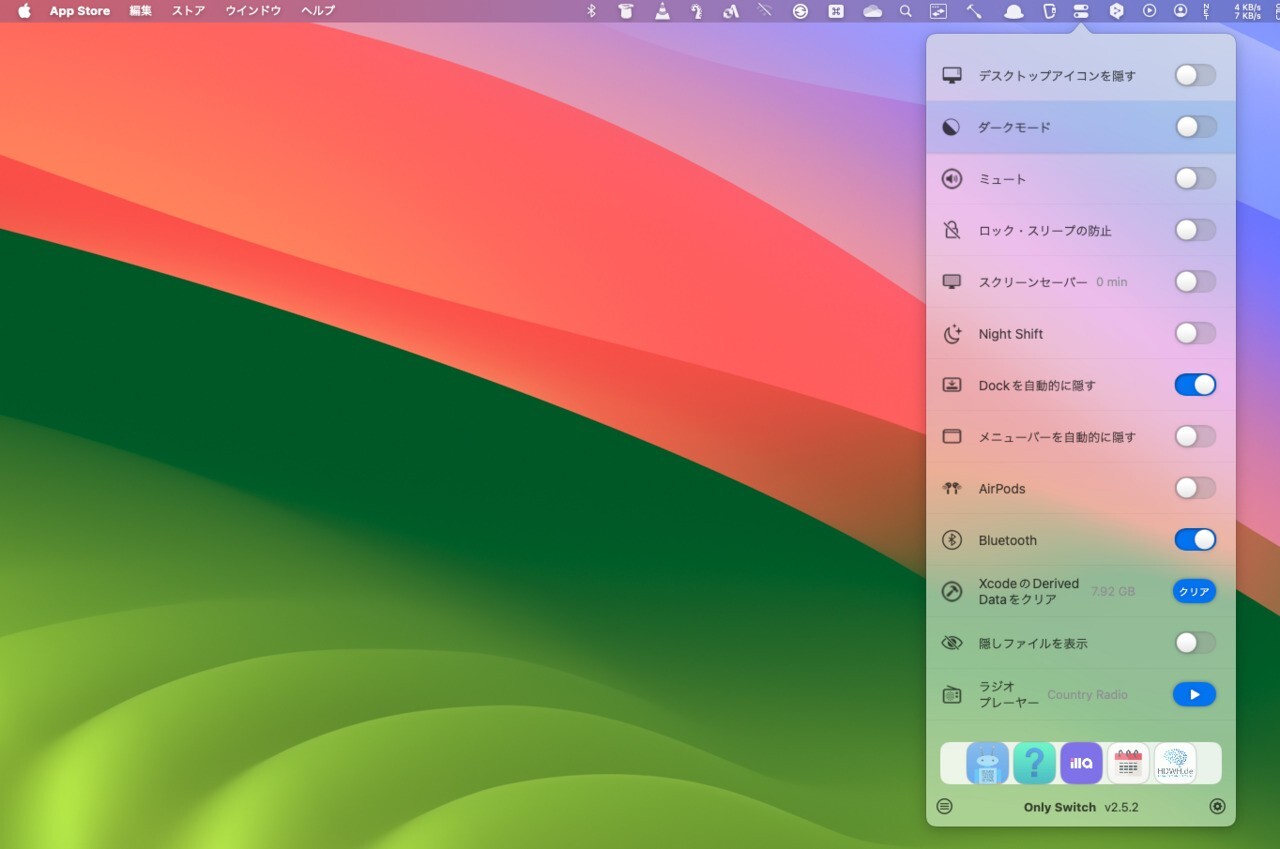Open the ウインドウ menu
The width and height of the screenshot is (1280, 849).
(x=253, y=11)
